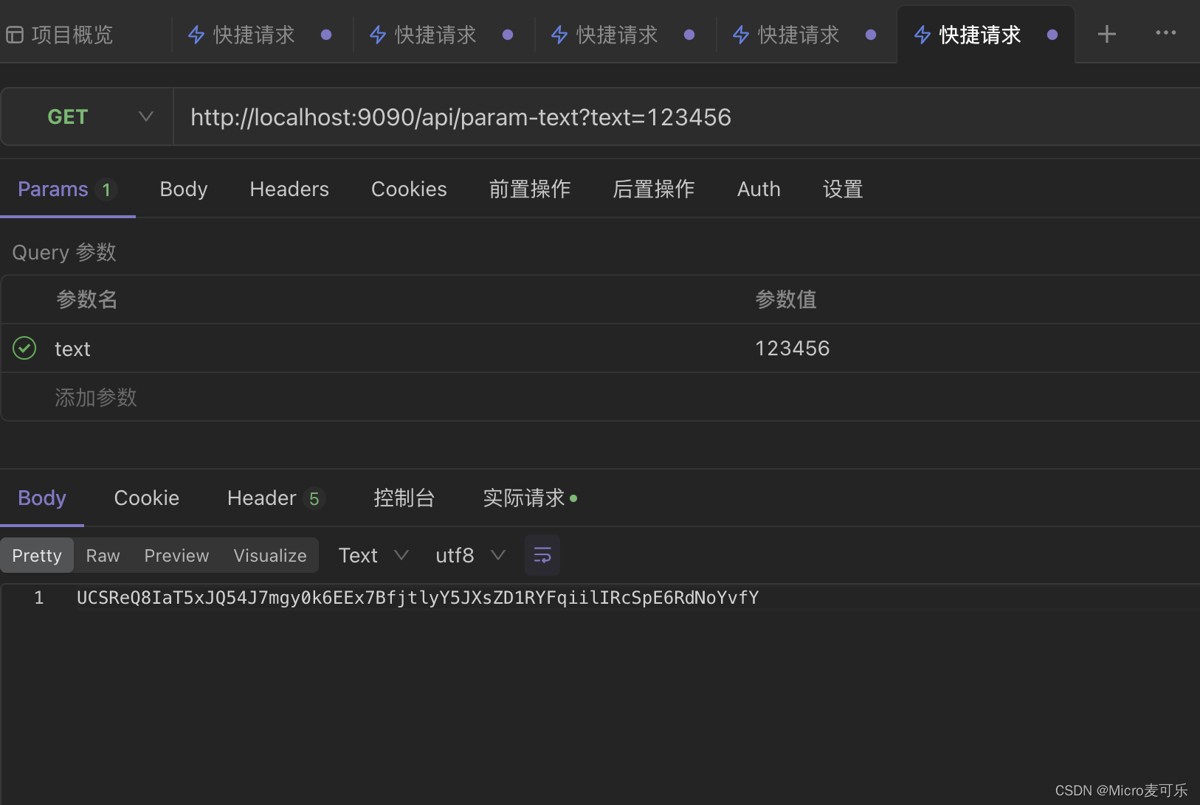Click the response text line 1
1200x805 pixels.
pyautogui.click(x=418, y=598)
